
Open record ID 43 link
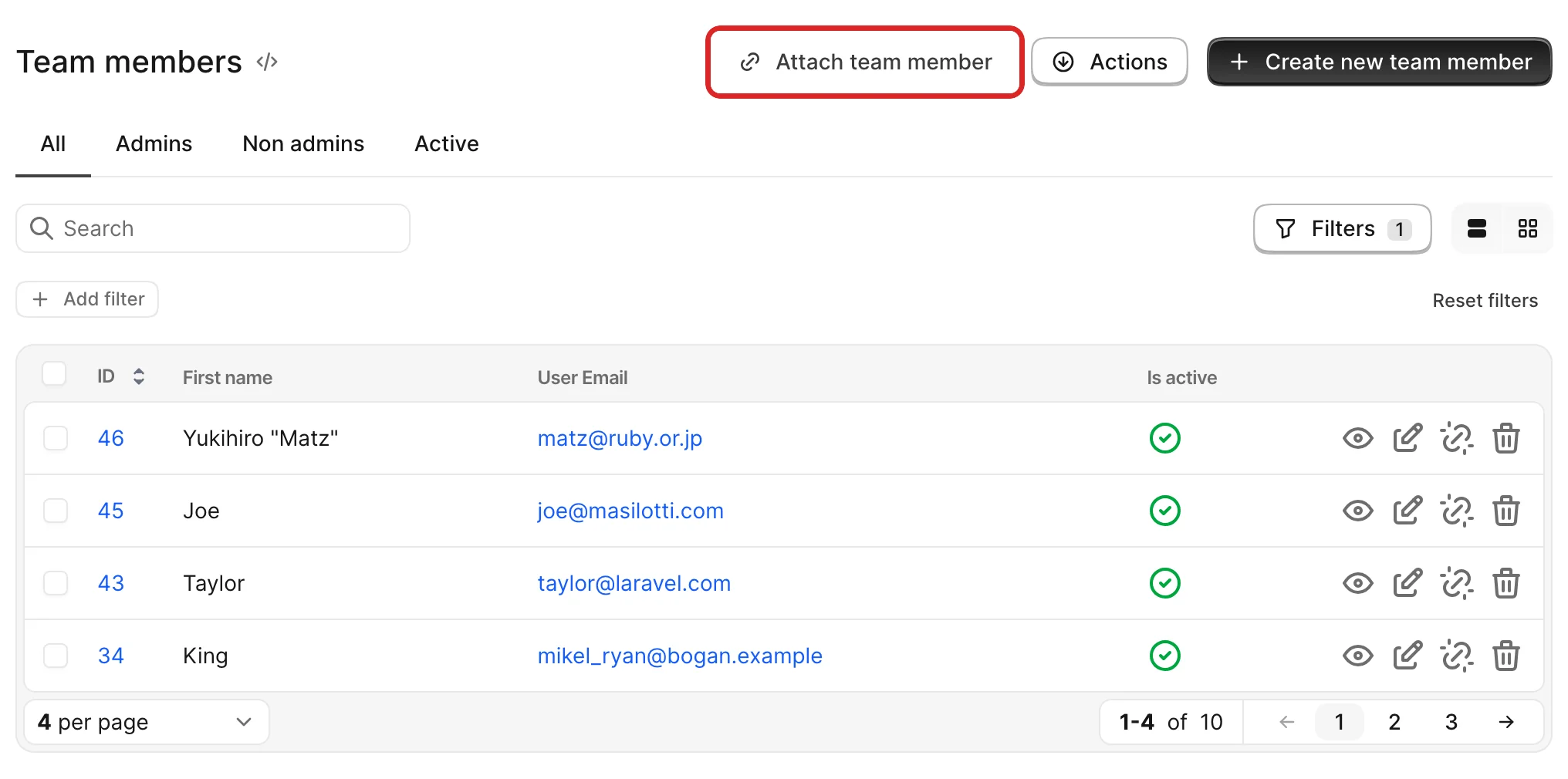111,583
